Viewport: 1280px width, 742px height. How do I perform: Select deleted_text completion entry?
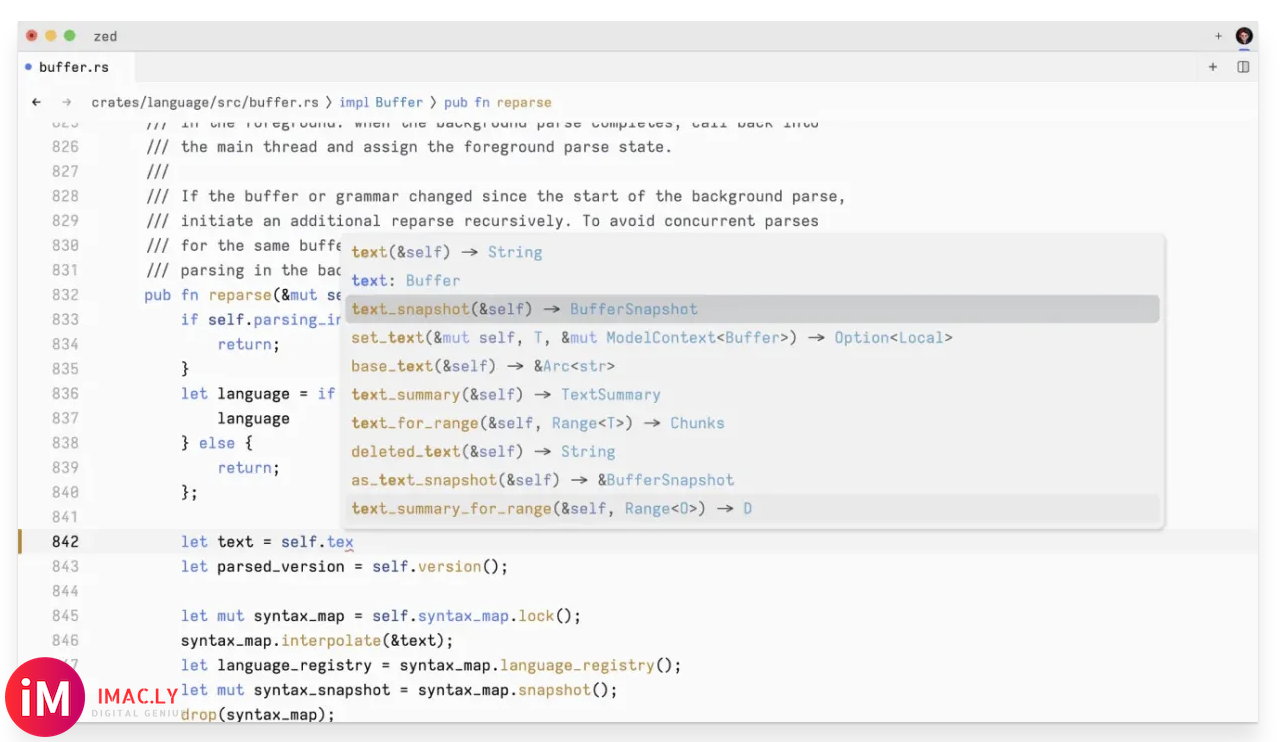click(x=752, y=452)
